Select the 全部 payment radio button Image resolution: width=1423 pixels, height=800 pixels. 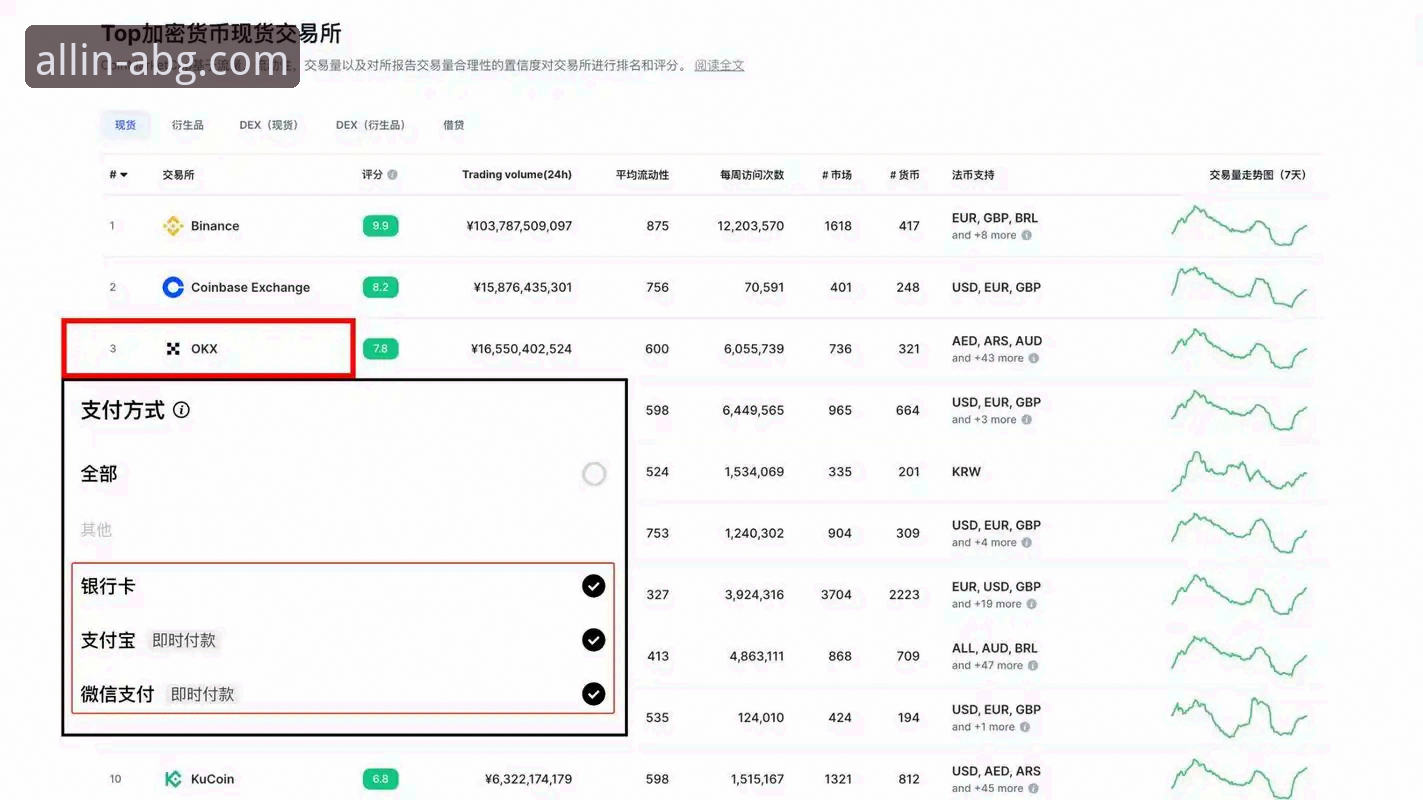click(594, 474)
